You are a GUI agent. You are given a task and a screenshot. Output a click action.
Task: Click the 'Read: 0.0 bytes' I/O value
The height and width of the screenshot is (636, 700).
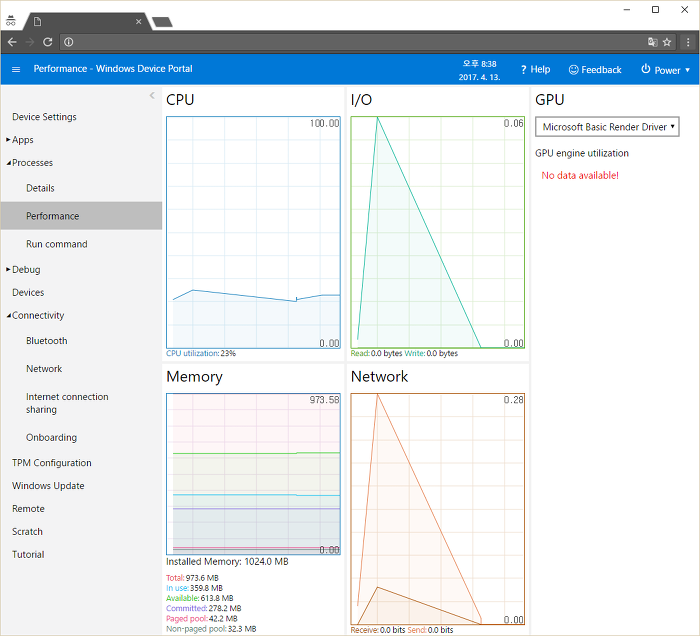[x=376, y=353]
